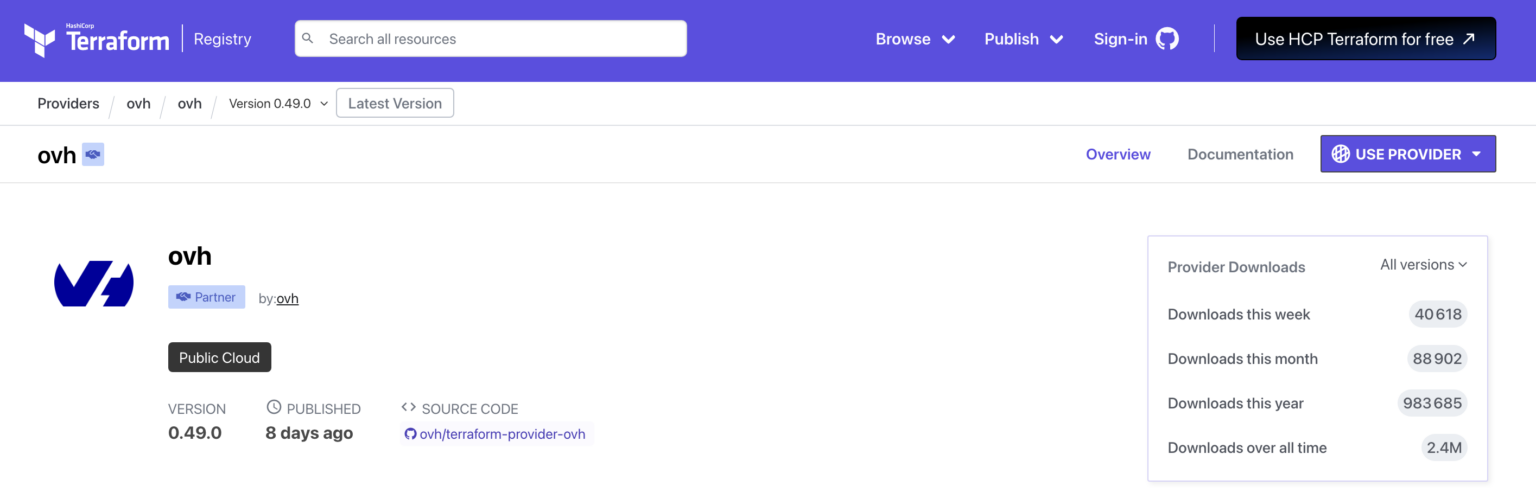Open the Publish dropdown menu
This screenshot has width=1536, height=499.
(x=1024, y=39)
